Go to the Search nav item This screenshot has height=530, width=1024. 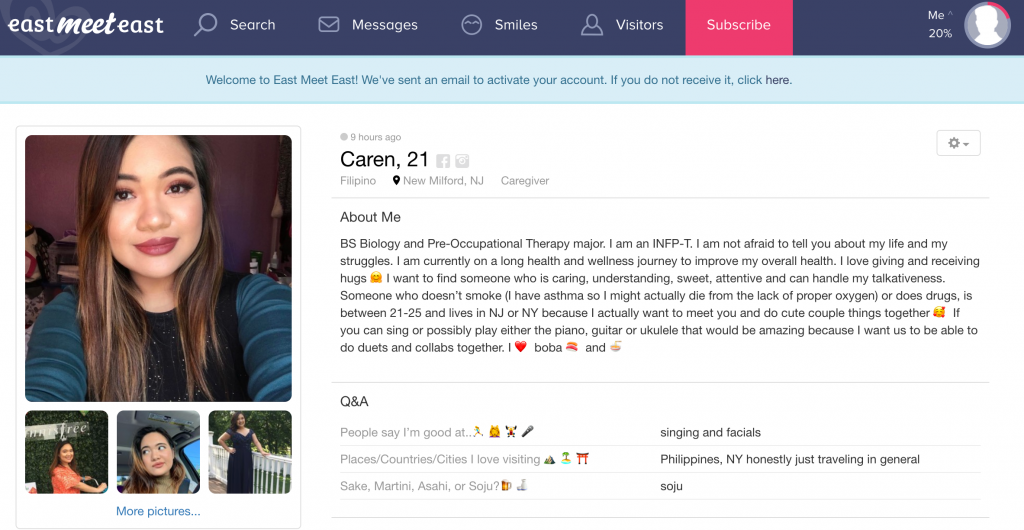coord(234,25)
